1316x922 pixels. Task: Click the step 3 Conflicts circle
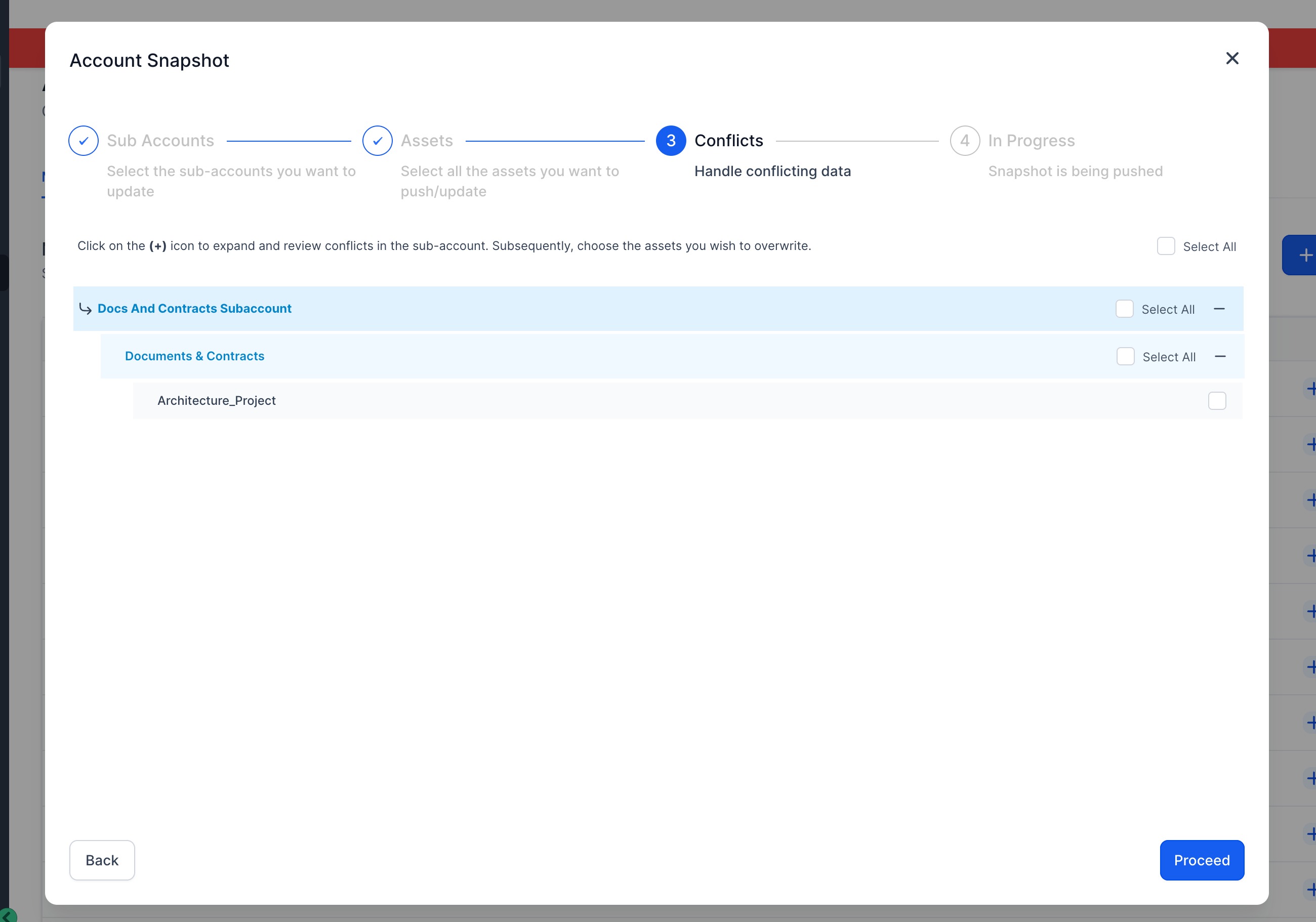coord(671,140)
